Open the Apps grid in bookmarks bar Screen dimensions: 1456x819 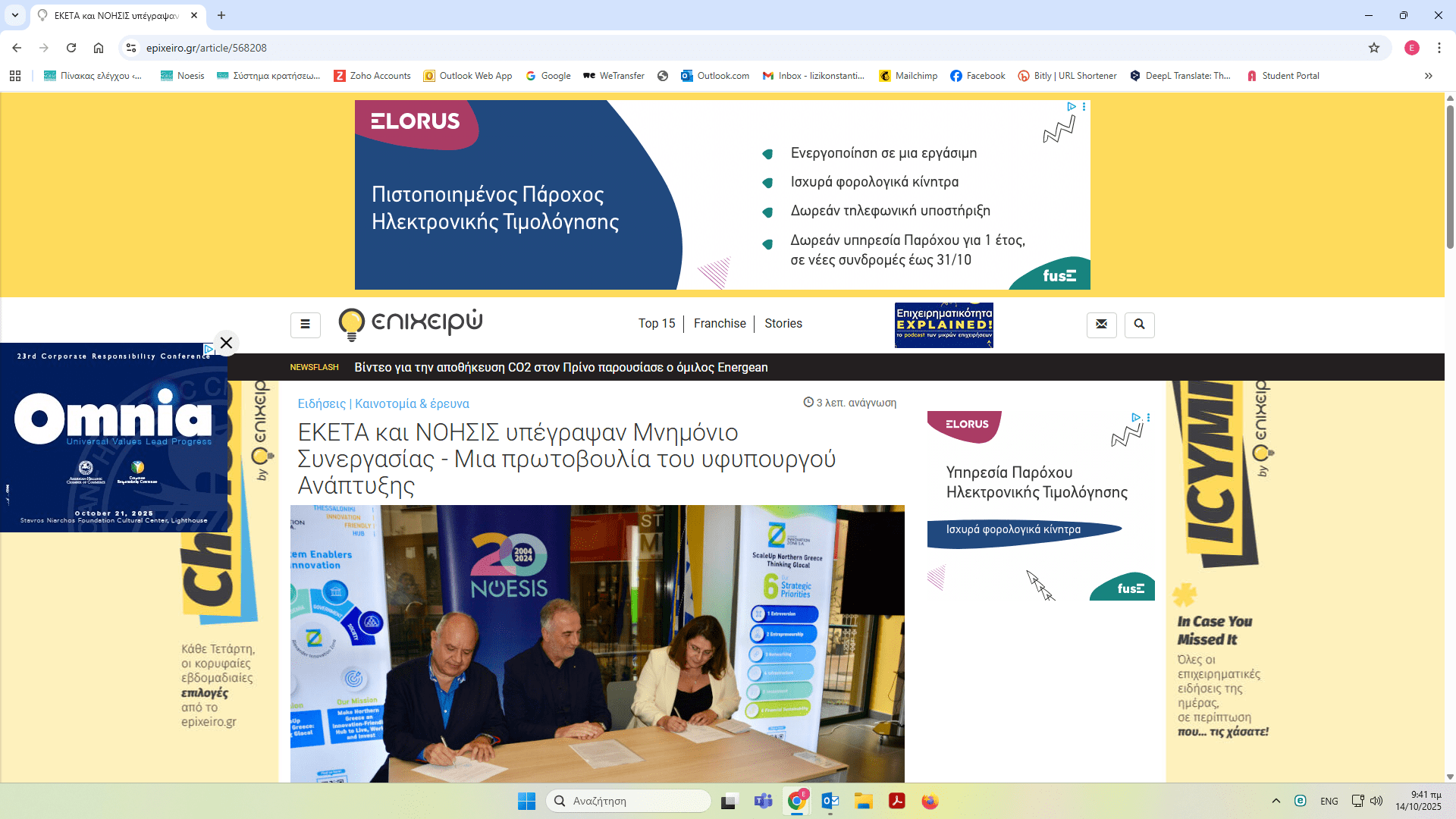coord(15,76)
